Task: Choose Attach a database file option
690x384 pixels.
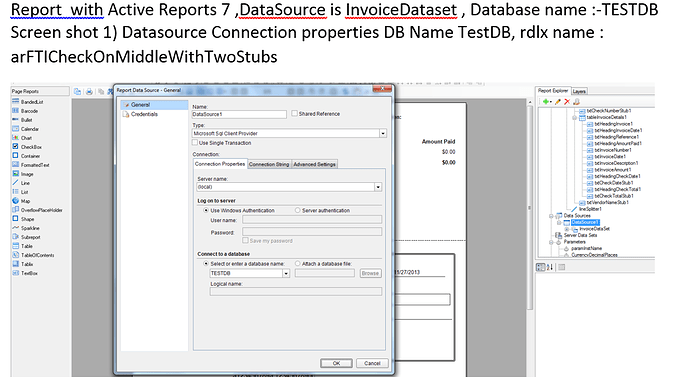Action: coord(298,263)
